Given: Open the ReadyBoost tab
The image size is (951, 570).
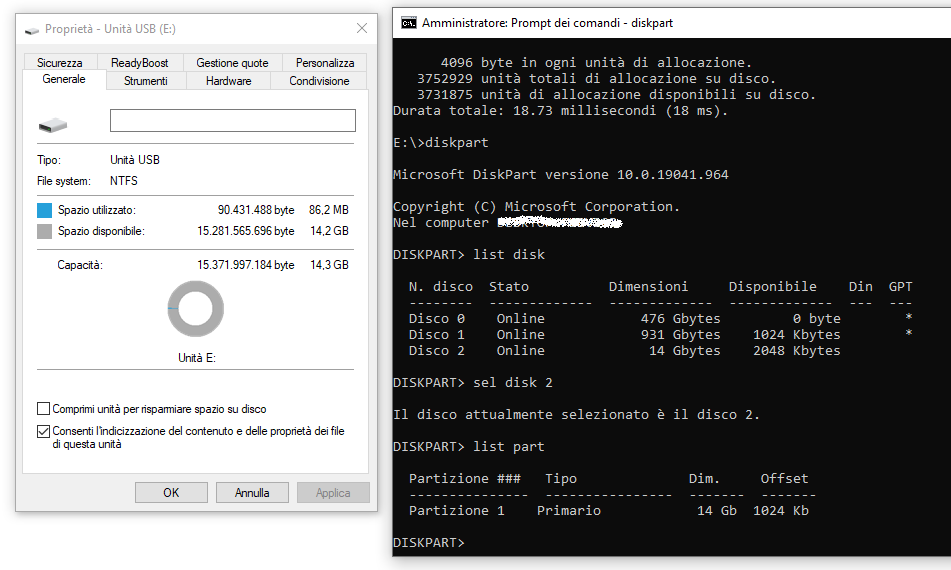Looking at the screenshot, I should tap(139, 62).
